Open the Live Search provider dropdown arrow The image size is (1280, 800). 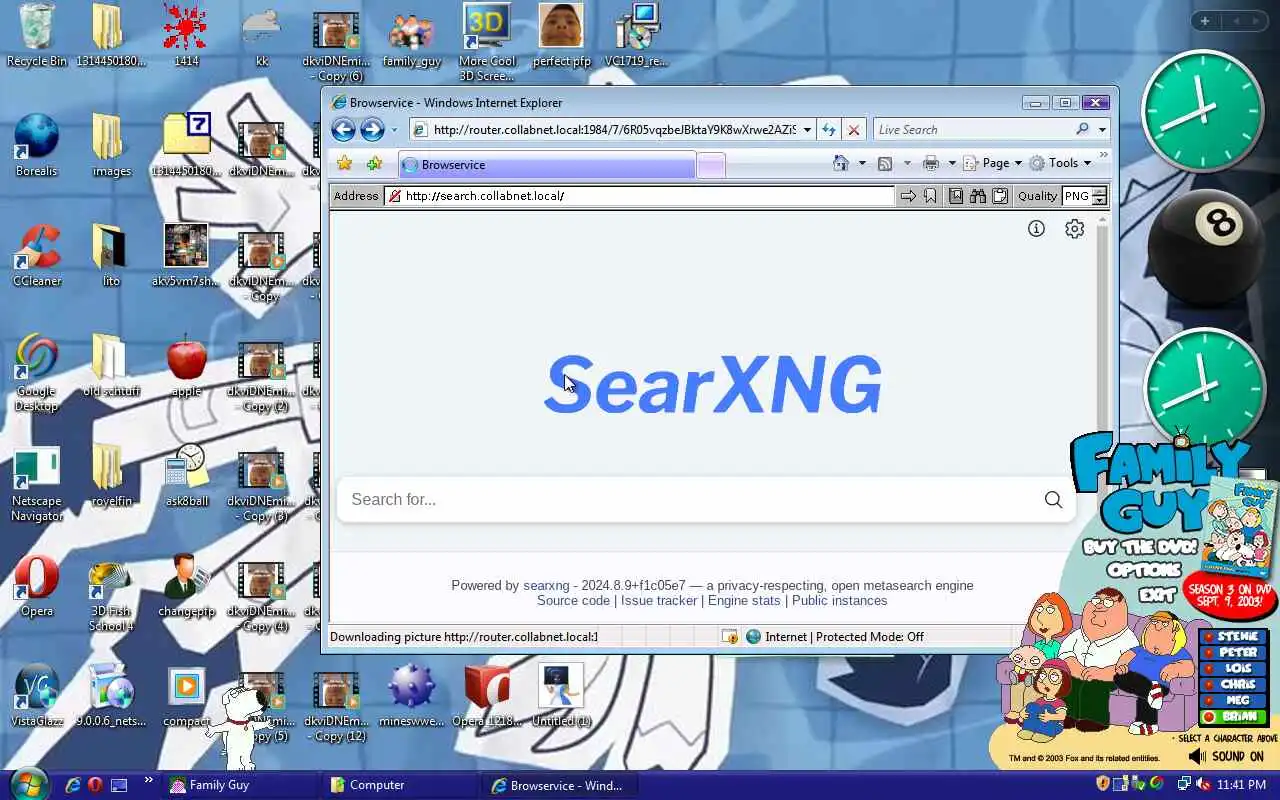1102,130
